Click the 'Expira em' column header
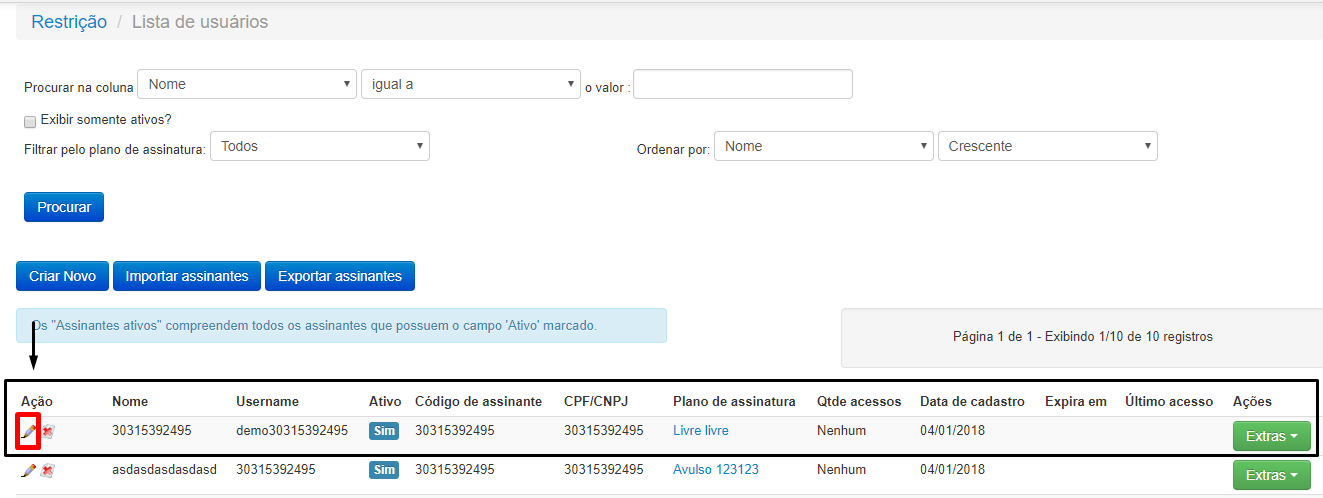Viewport: 1323px width, 498px height. [x=1076, y=402]
